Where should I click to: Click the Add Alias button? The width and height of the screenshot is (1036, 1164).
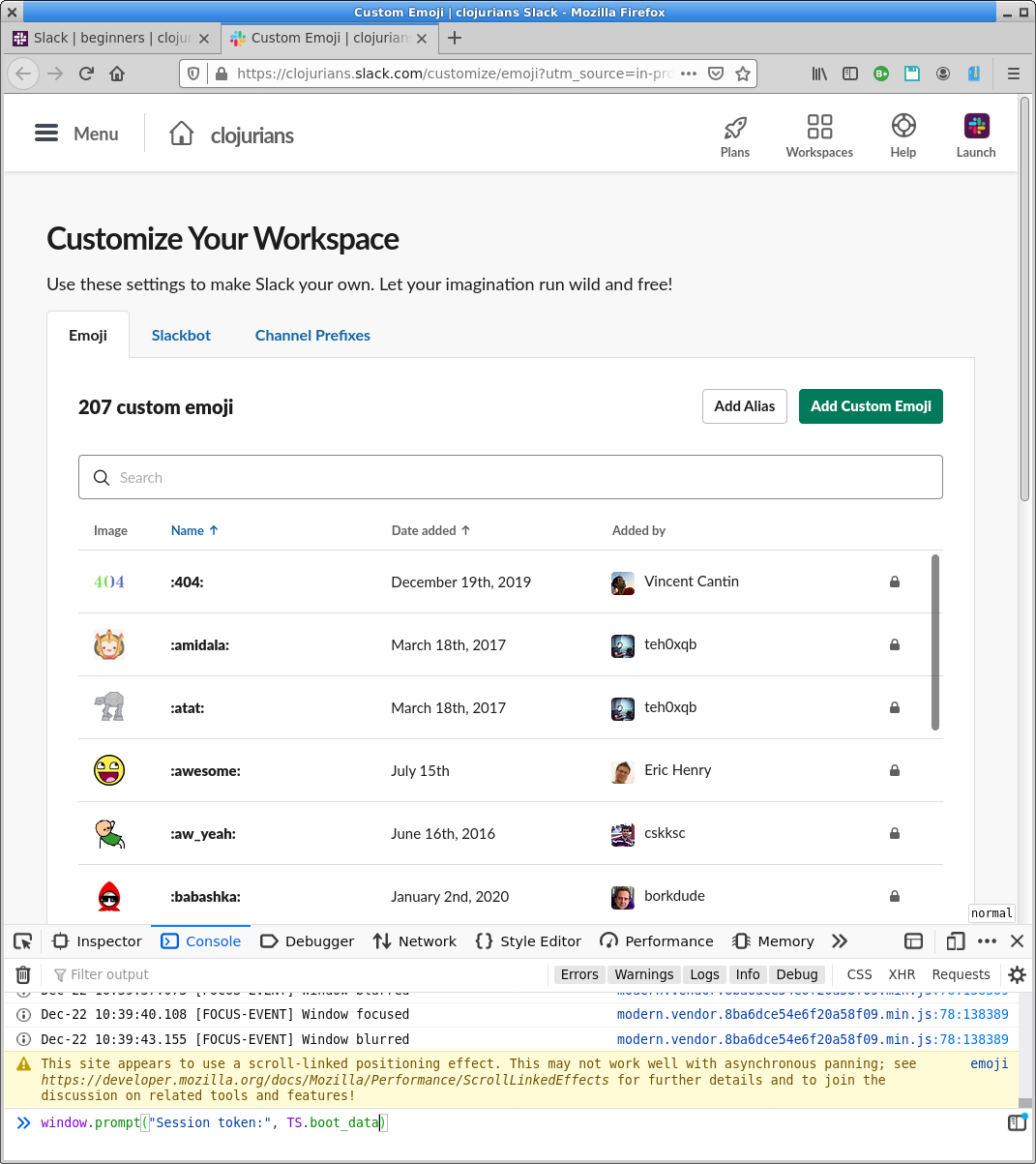click(745, 406)
